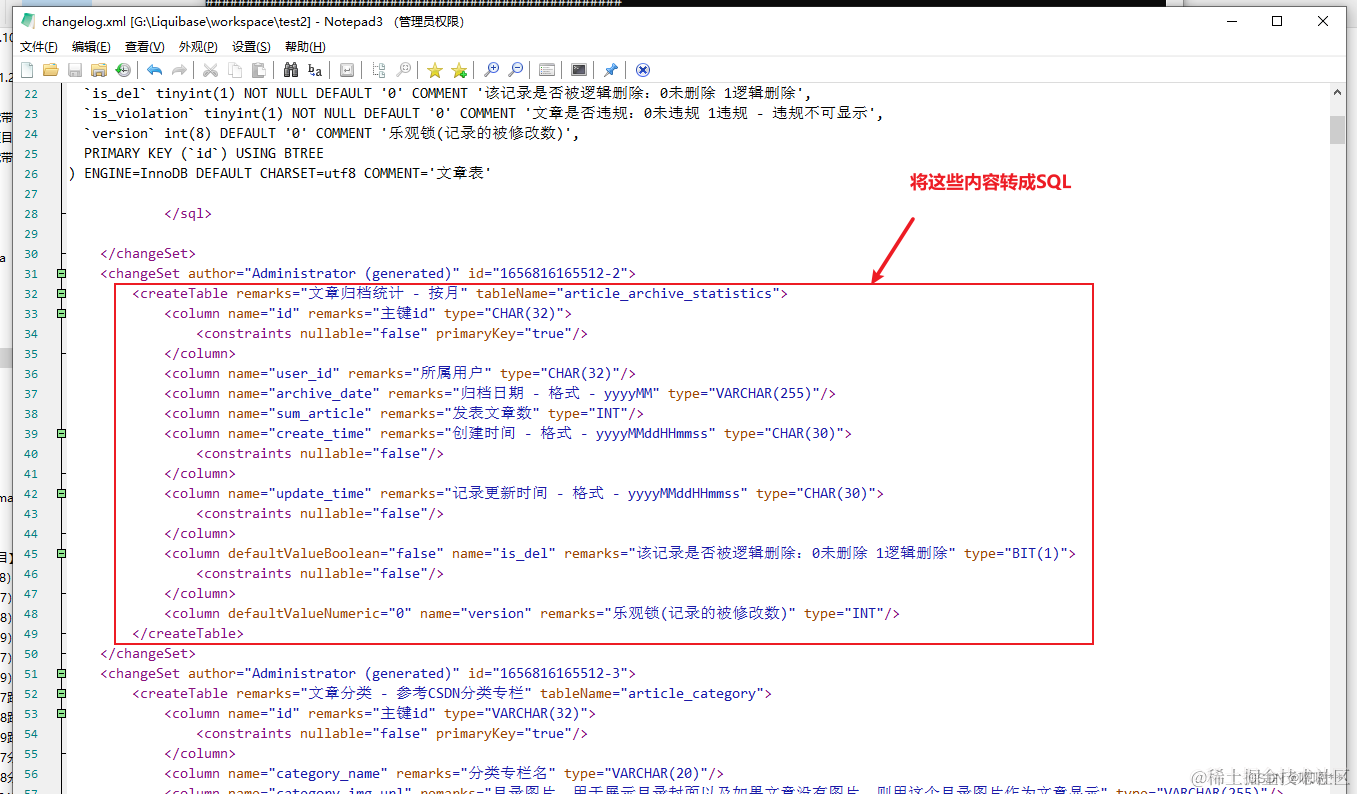Image resolution: width=1357 pixels, height=794 pixels.
Task: Add to favorites star-plus icon
Action: click(459, 70)
